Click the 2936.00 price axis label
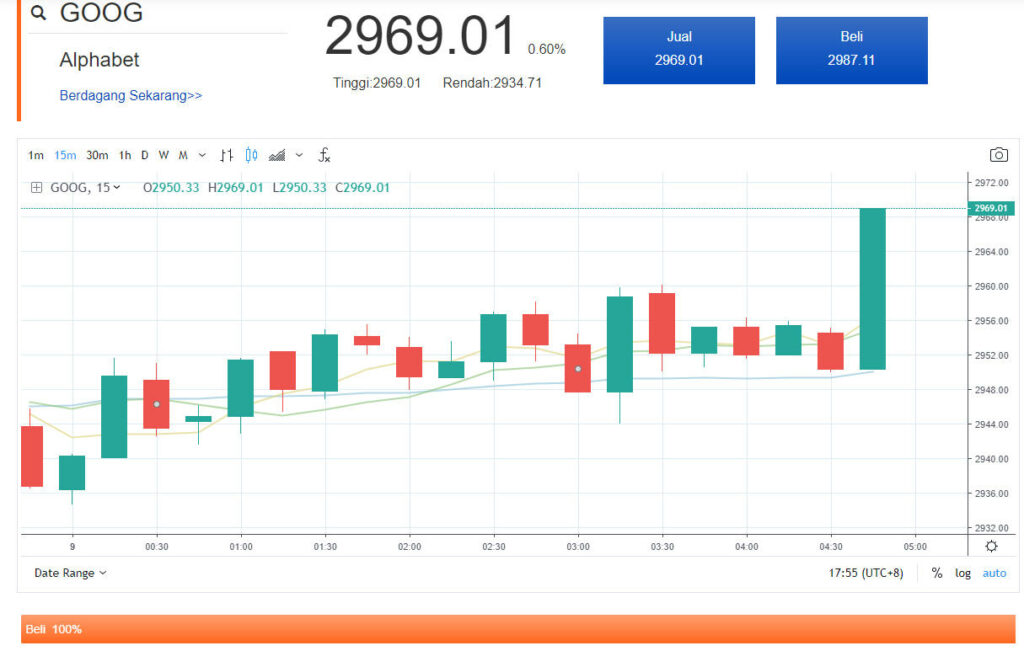This screenshot has width=1024, height=651. point(991,494)
